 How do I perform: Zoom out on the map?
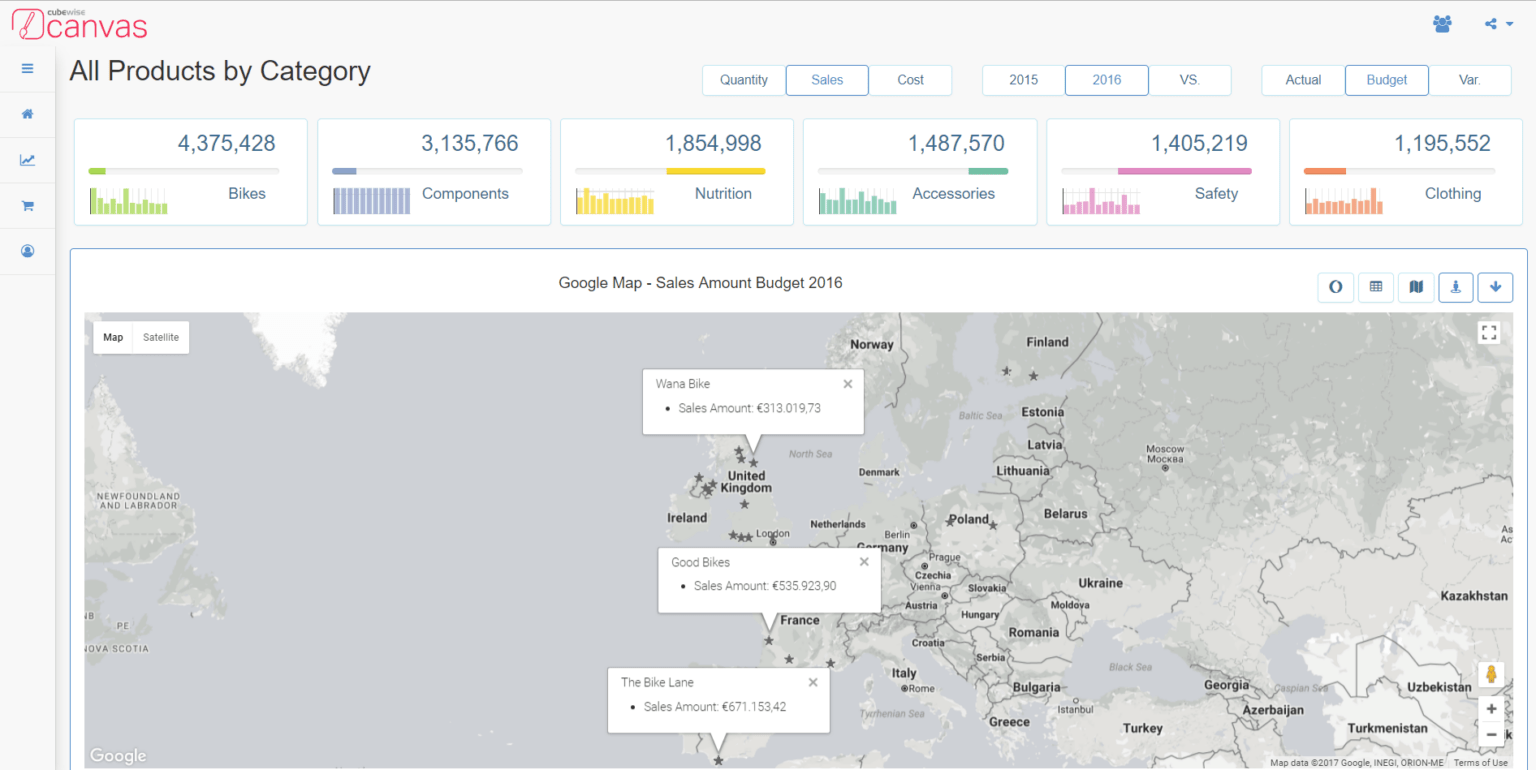point(1491,735)
